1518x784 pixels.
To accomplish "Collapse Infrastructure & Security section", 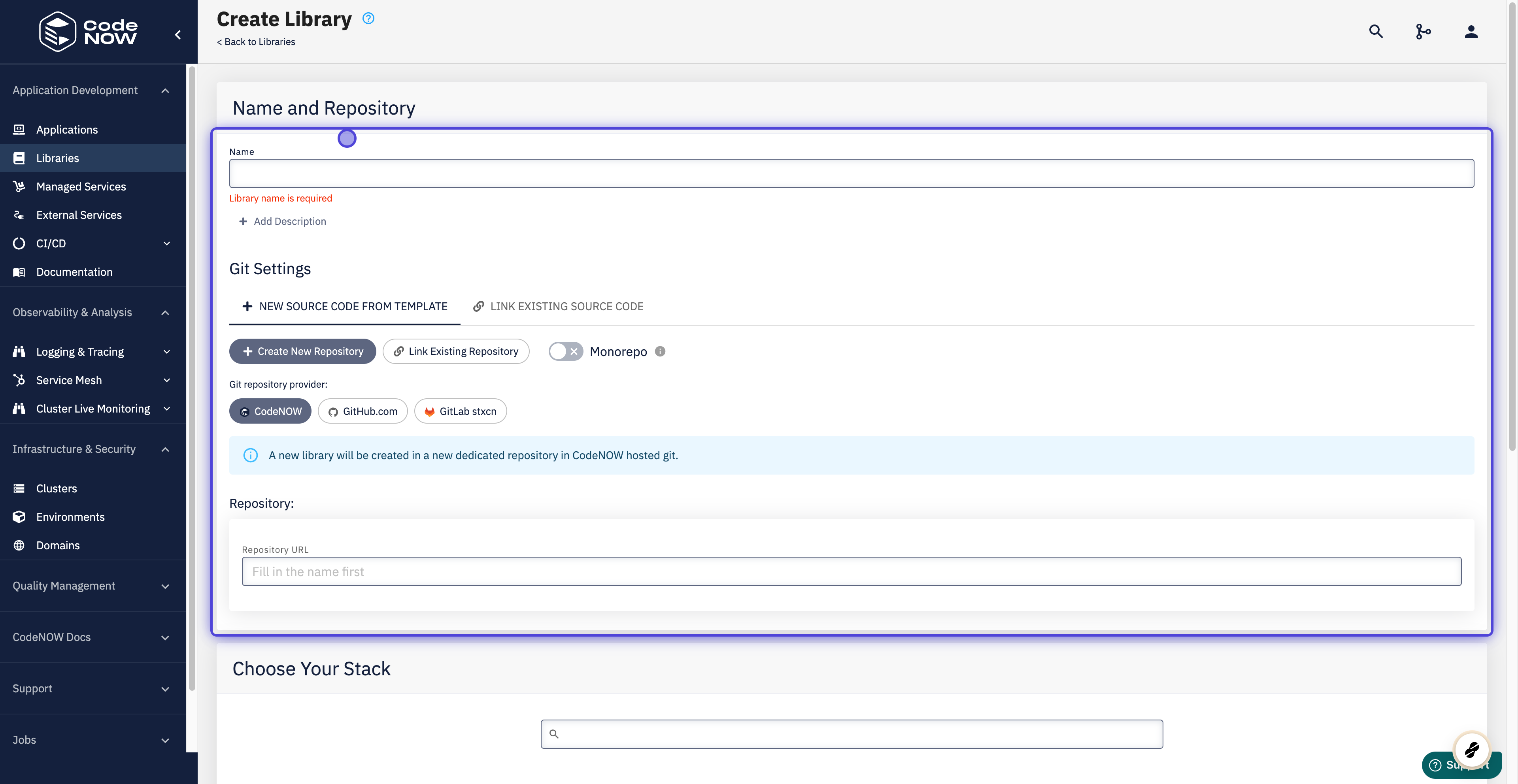I will [166, 449].
